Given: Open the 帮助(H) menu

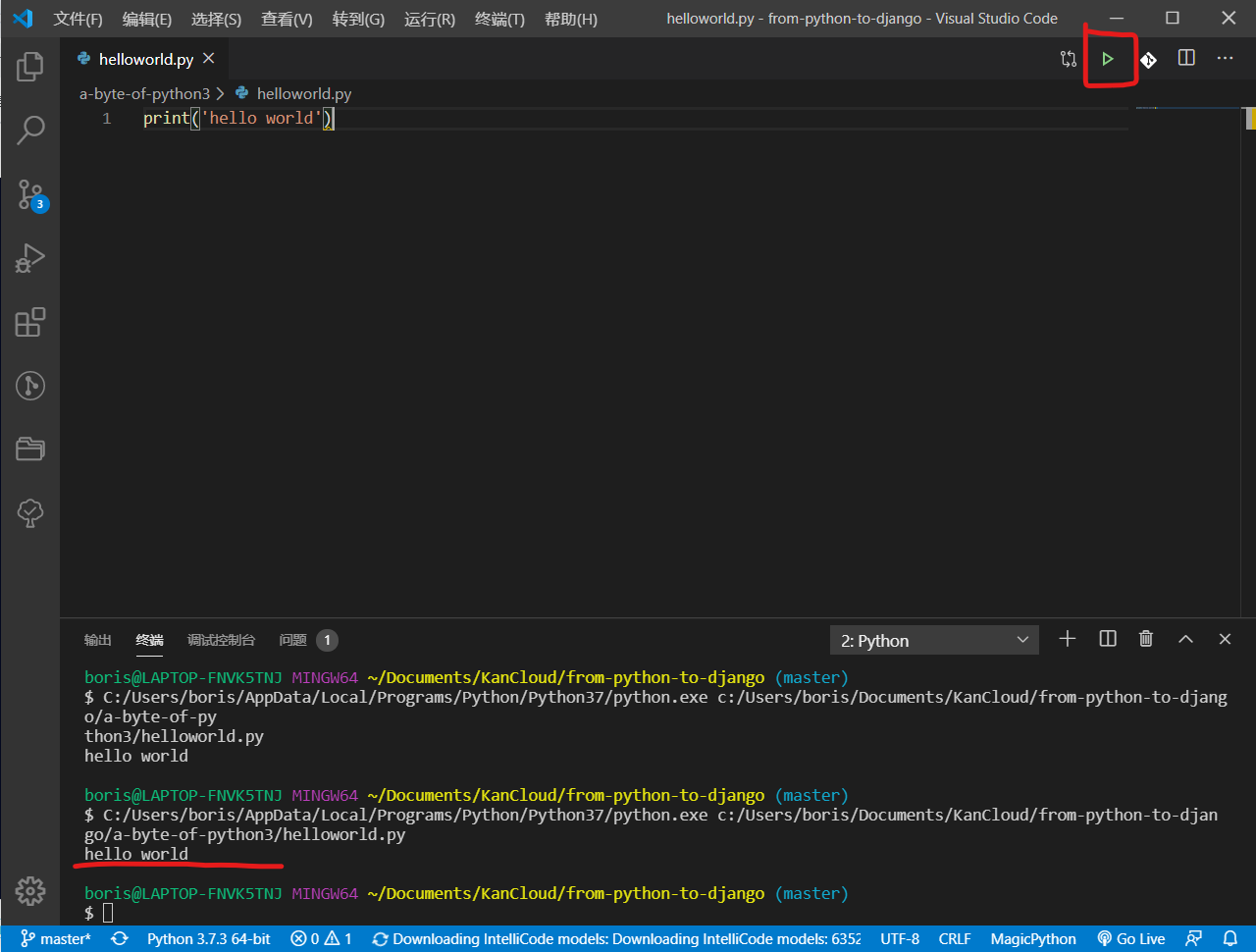Looking at the screenshot, I should pos(571,19).
